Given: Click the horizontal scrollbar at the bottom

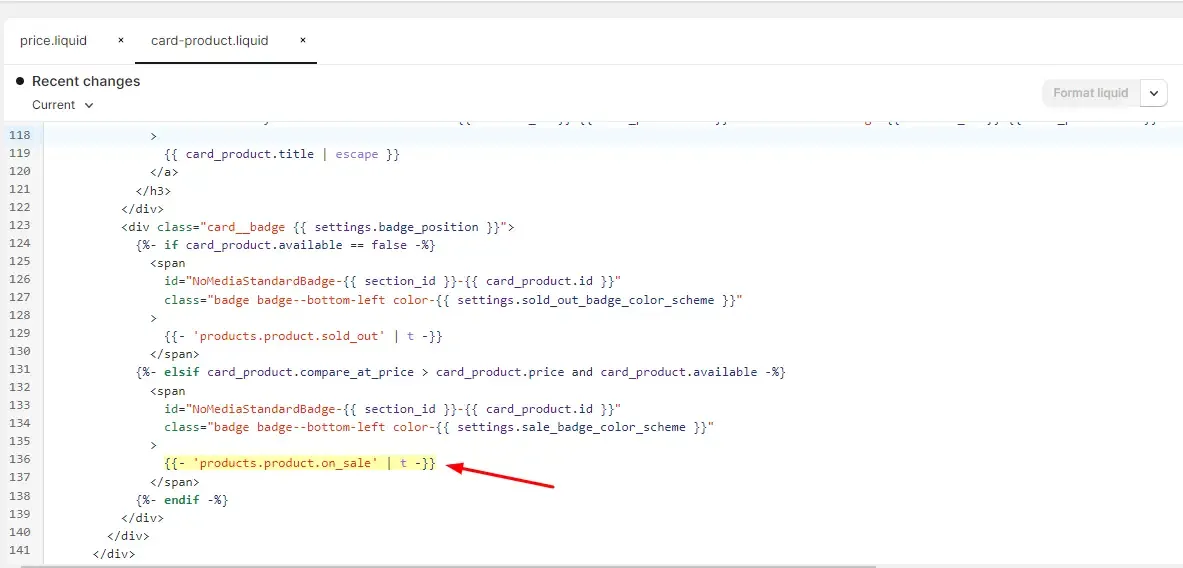Looking at the screenshot, I should tap(447, 565).
